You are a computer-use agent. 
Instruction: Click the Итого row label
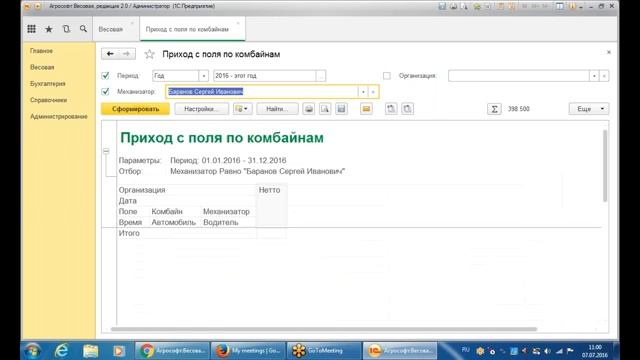(x=129, y=233)
